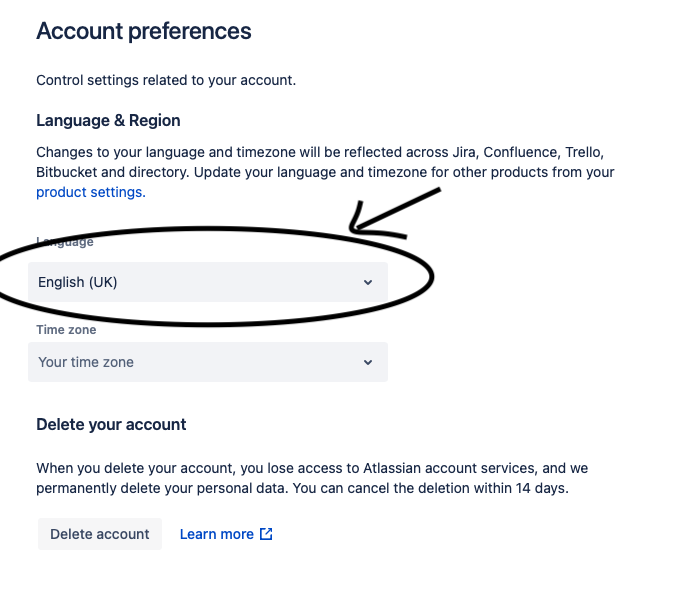Screen dimensions: 694x597
Task: Select the English (UK) value text
Action: 78,282
